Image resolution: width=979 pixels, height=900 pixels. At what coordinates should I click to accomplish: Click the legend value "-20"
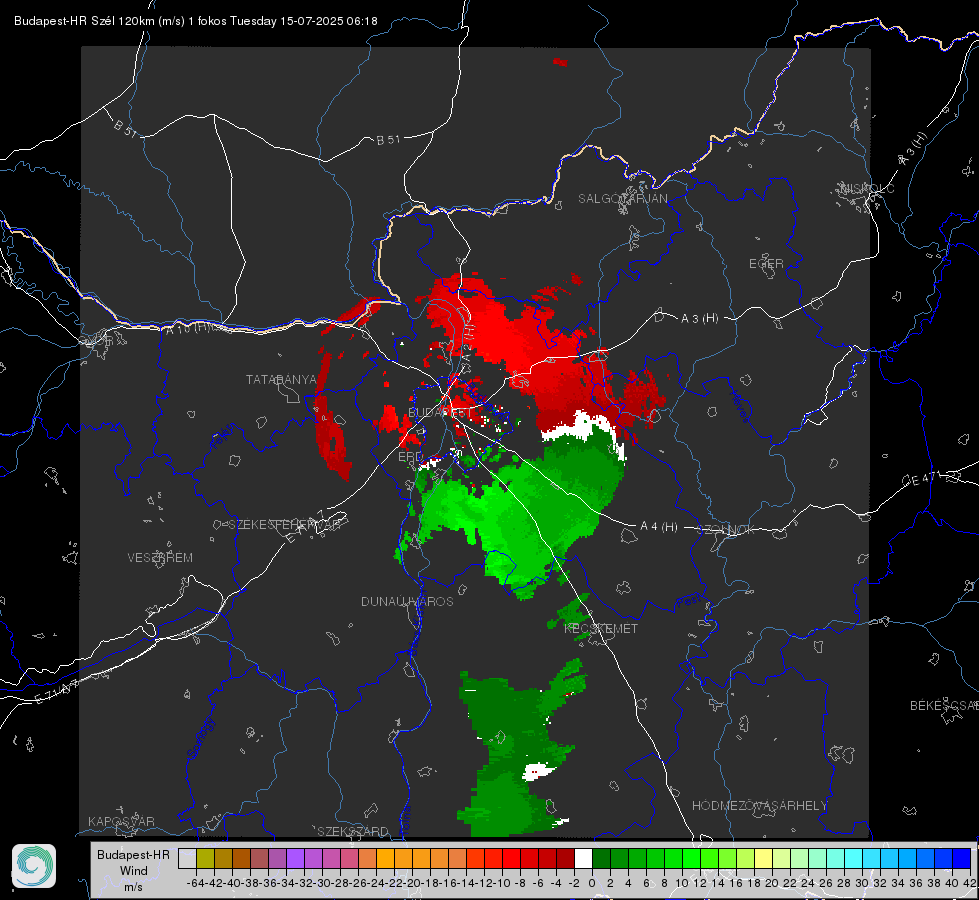click(413, 883)
